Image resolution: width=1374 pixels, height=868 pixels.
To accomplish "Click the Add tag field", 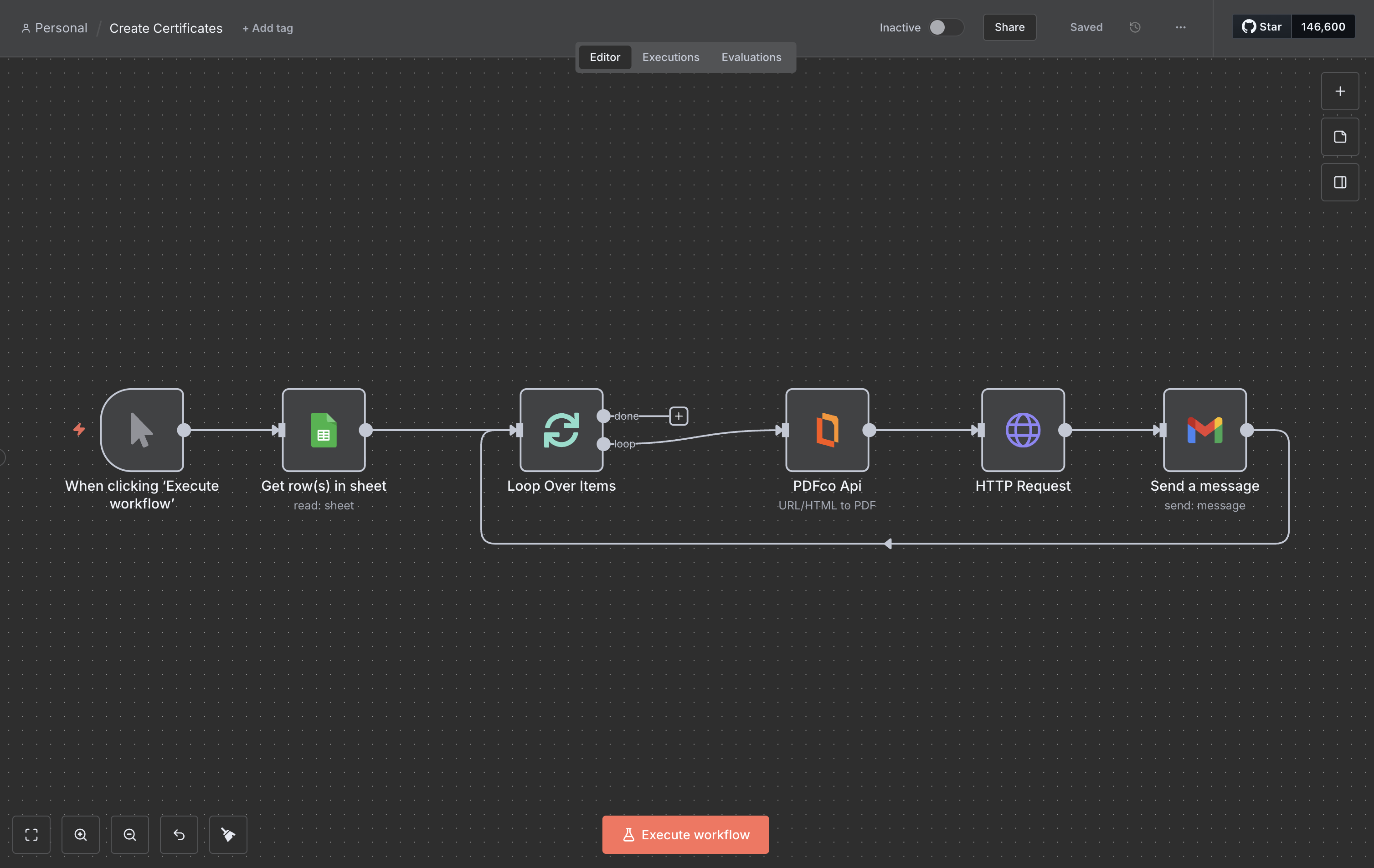I will coord(268,28).
